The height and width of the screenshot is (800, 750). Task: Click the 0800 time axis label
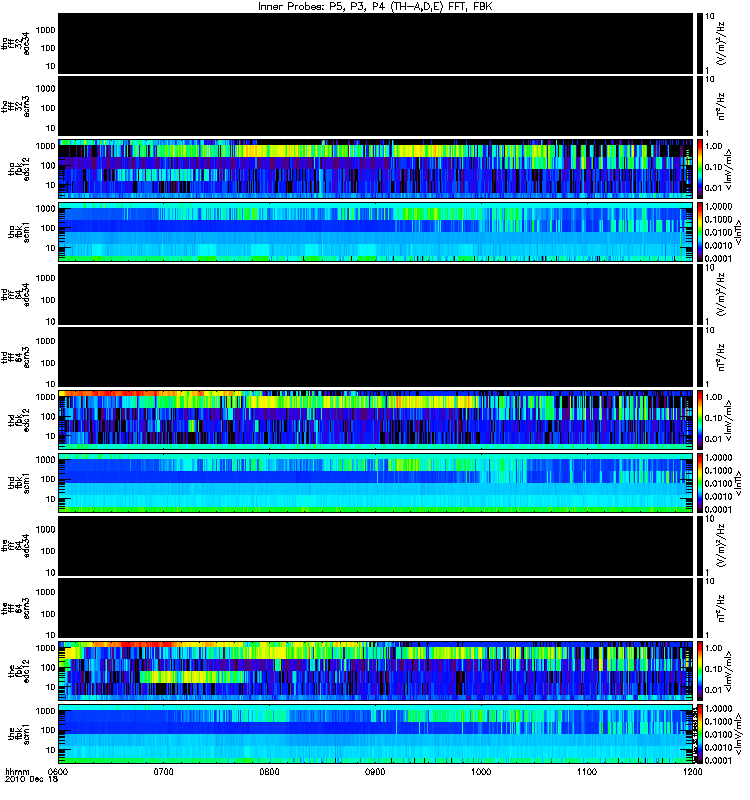[x=269, y=772]
